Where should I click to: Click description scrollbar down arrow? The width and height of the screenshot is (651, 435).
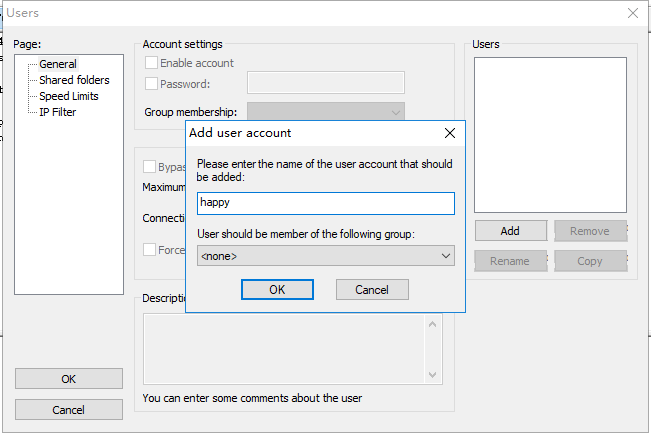tap(434, 375)
